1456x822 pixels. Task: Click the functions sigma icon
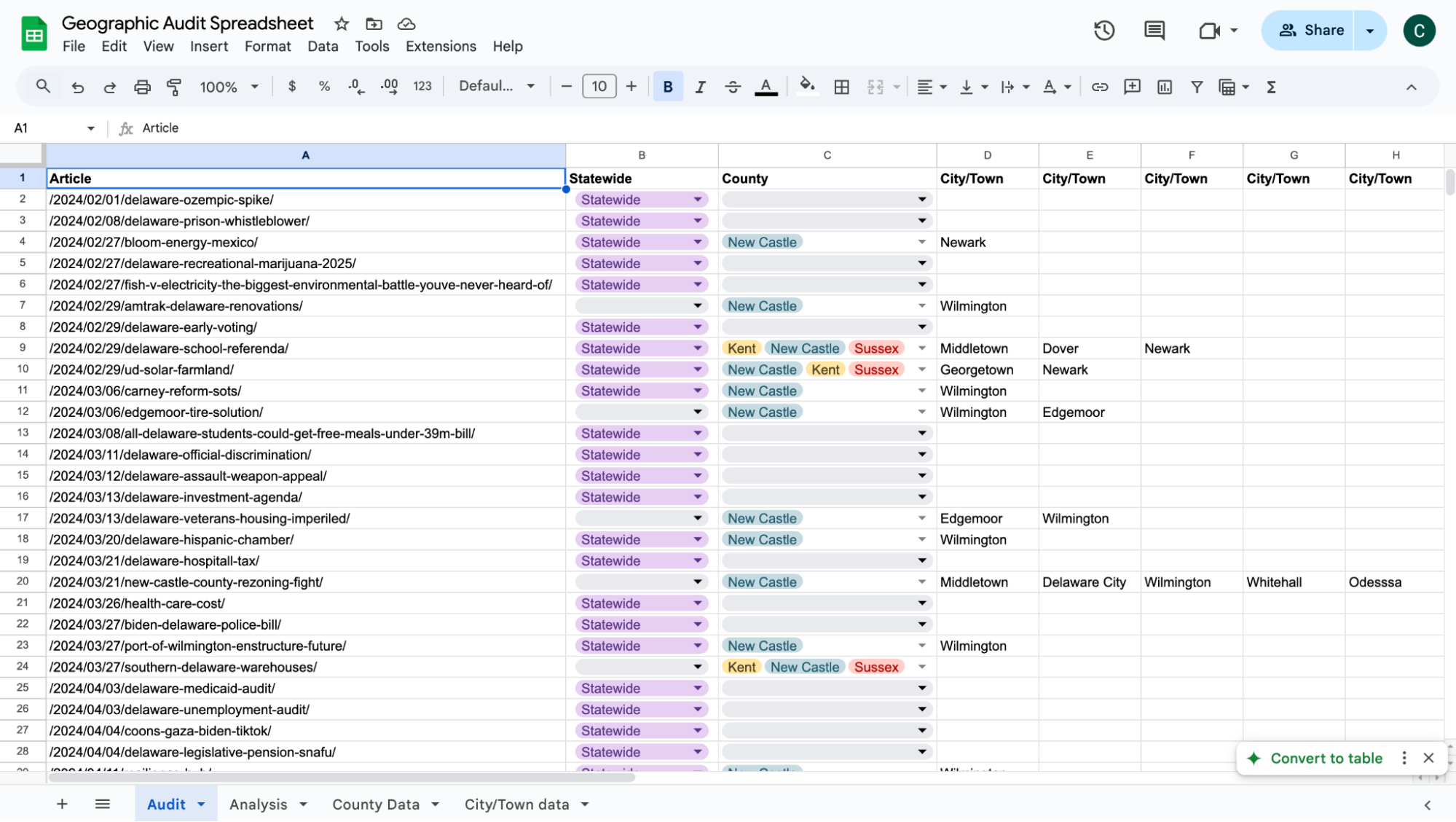1272,87
